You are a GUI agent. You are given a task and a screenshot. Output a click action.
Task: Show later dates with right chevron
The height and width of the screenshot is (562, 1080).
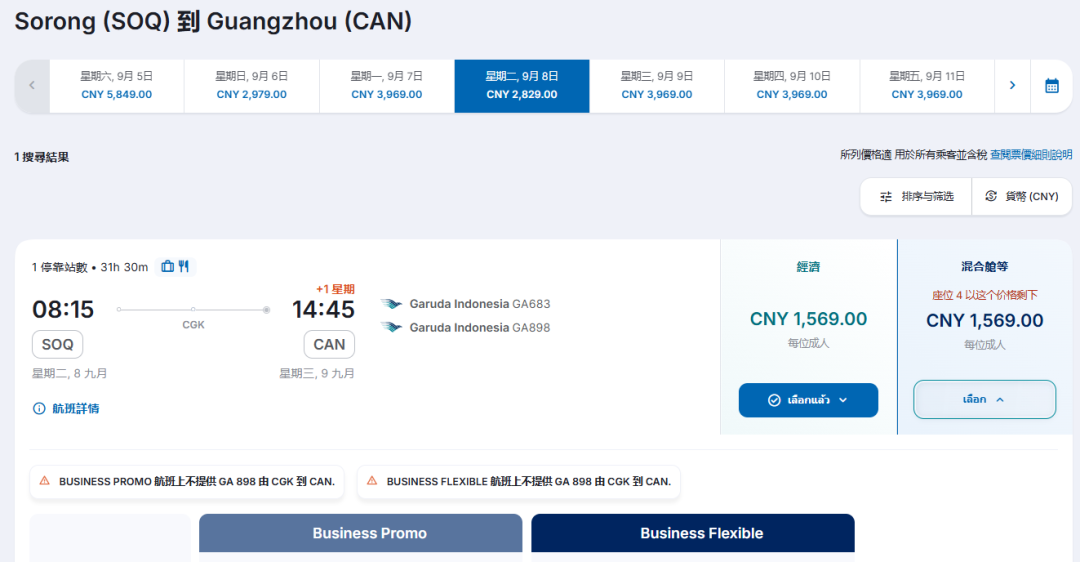pos(1012,85)
